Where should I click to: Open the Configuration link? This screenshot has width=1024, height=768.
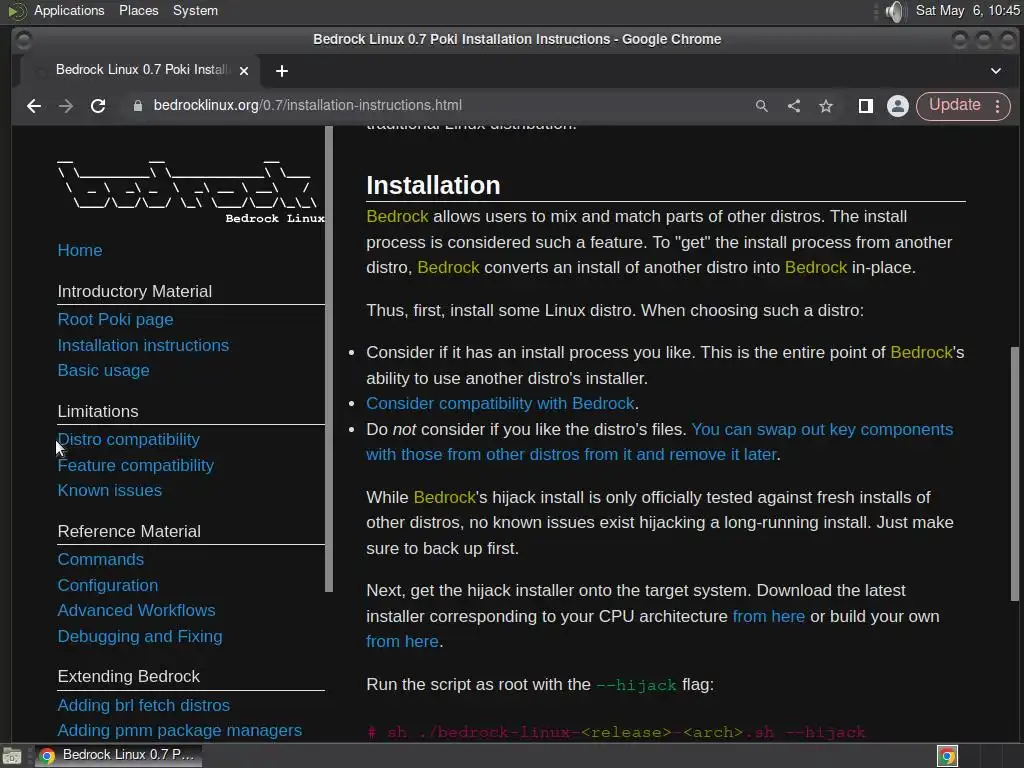tap(108, 585)
